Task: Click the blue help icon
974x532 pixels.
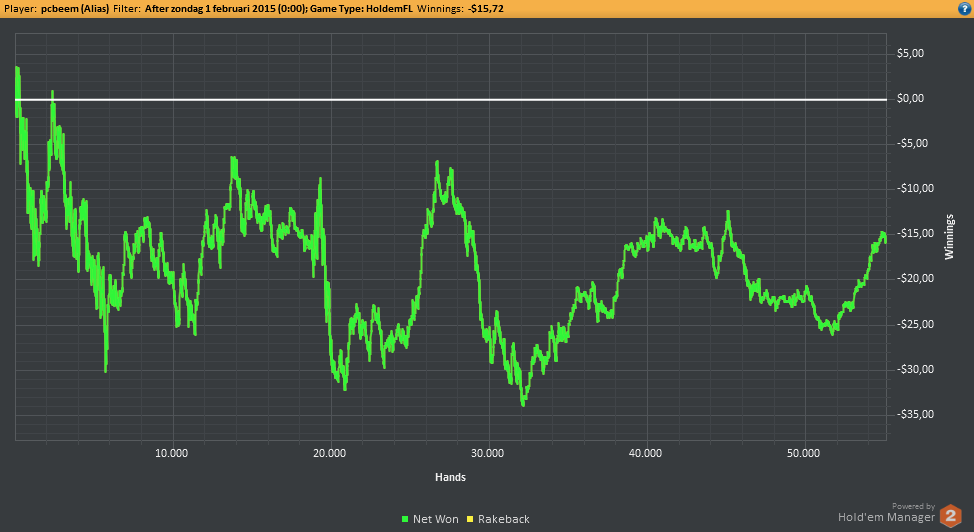Action: pos(964,9)
